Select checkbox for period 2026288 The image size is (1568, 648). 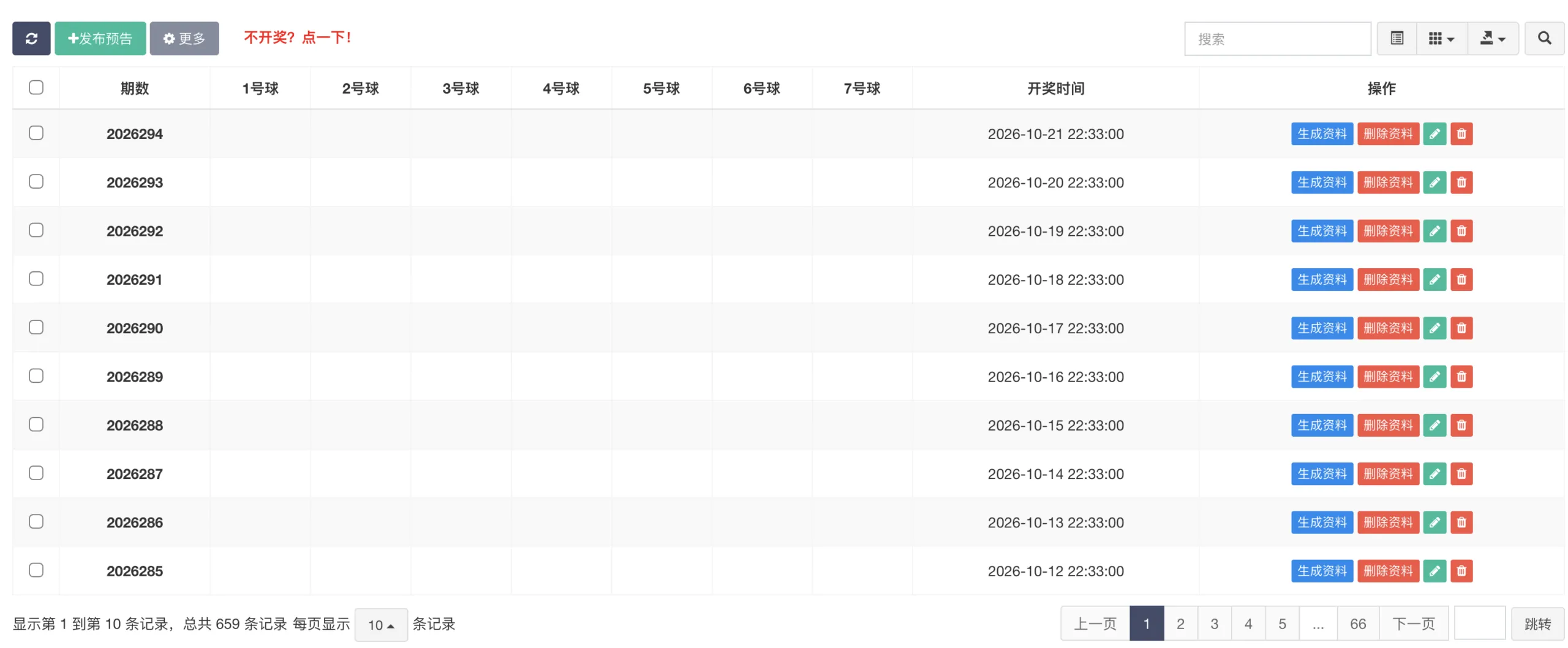[36, 424]
